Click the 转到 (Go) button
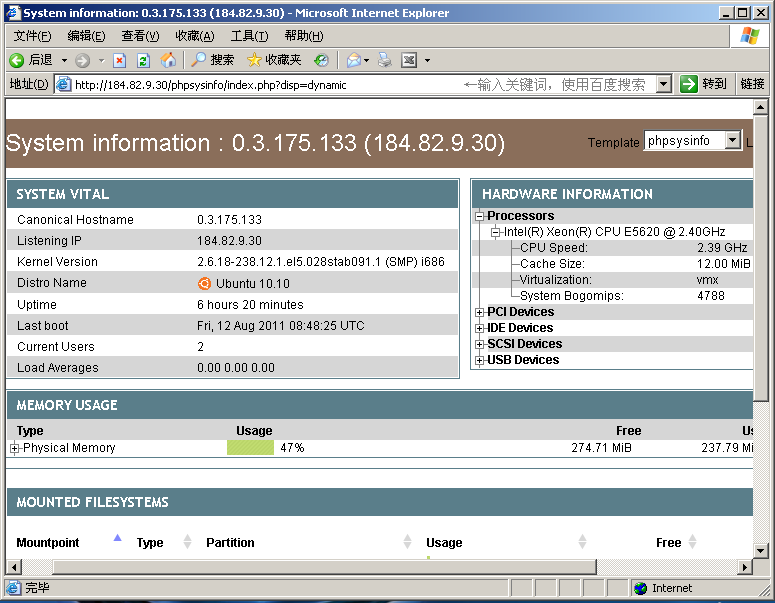The width and height of the screenshot is (775, 603). pyautogui.click(x=703, y=85)
